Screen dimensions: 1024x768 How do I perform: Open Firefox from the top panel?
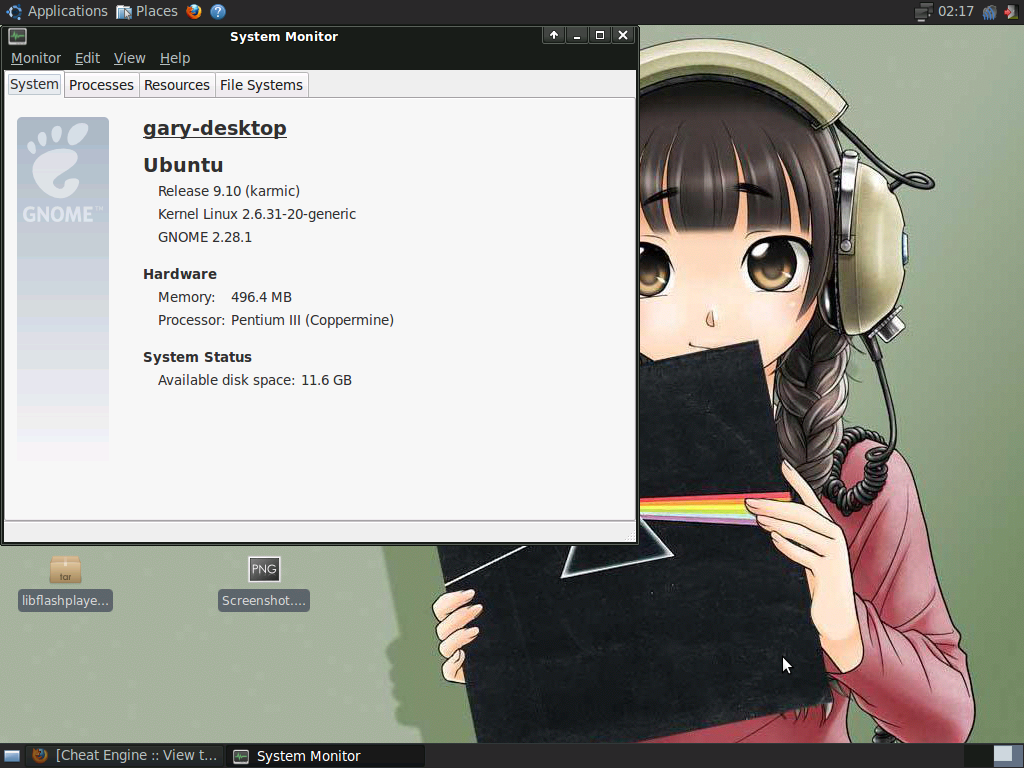(x=193, y=11)
